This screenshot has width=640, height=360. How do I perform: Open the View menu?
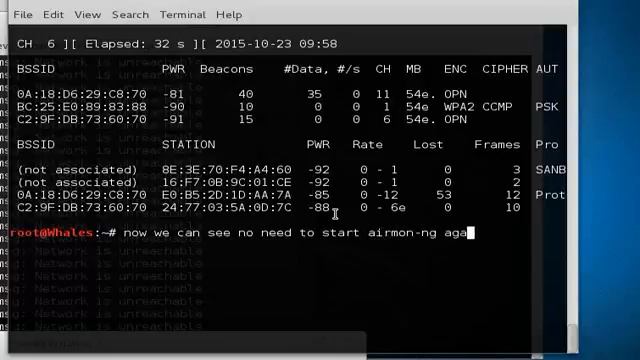[88, 15]
